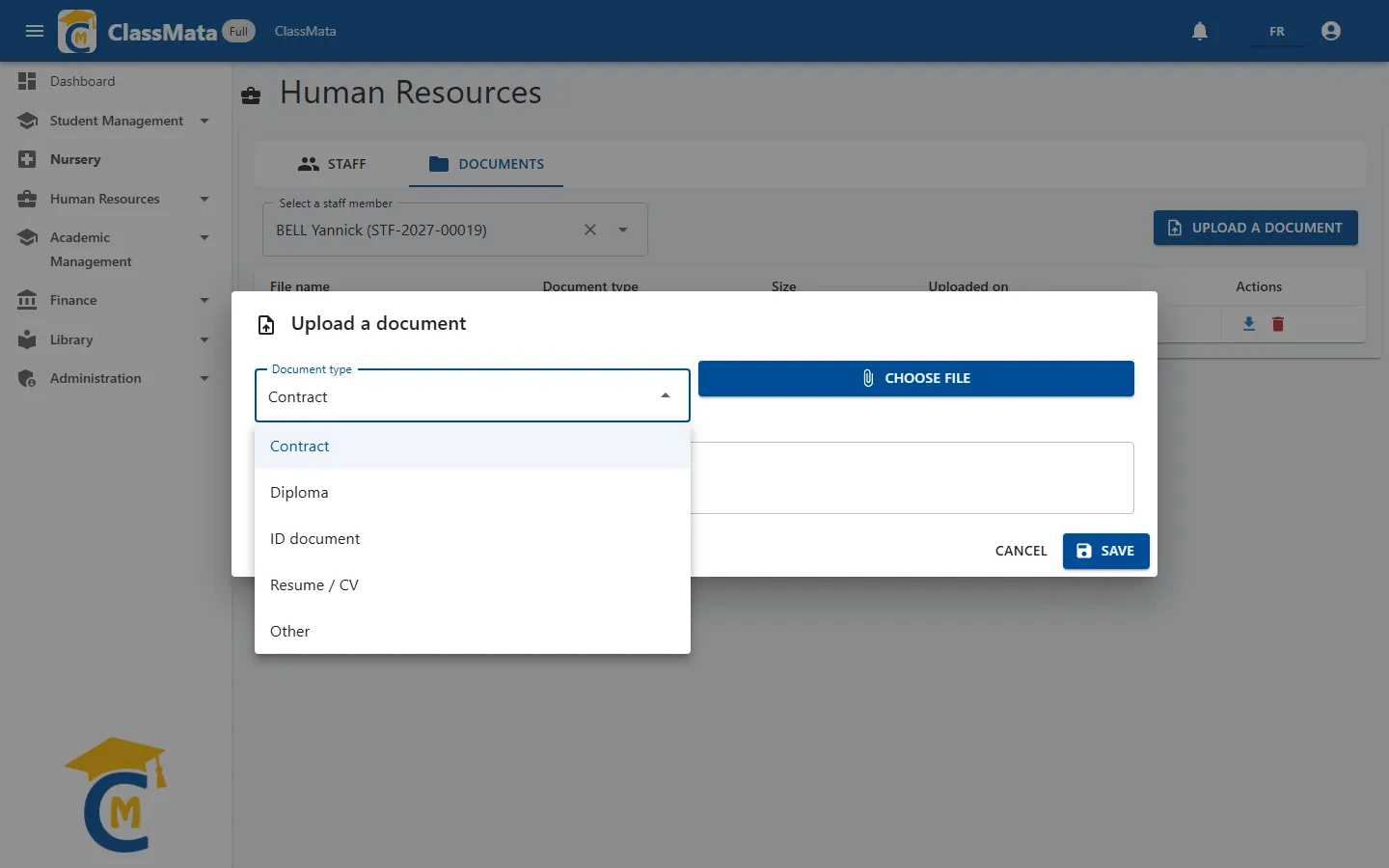Click the description text area in the dialog
The height and width of the screenshot is (868, 1389).
point(912,477)
